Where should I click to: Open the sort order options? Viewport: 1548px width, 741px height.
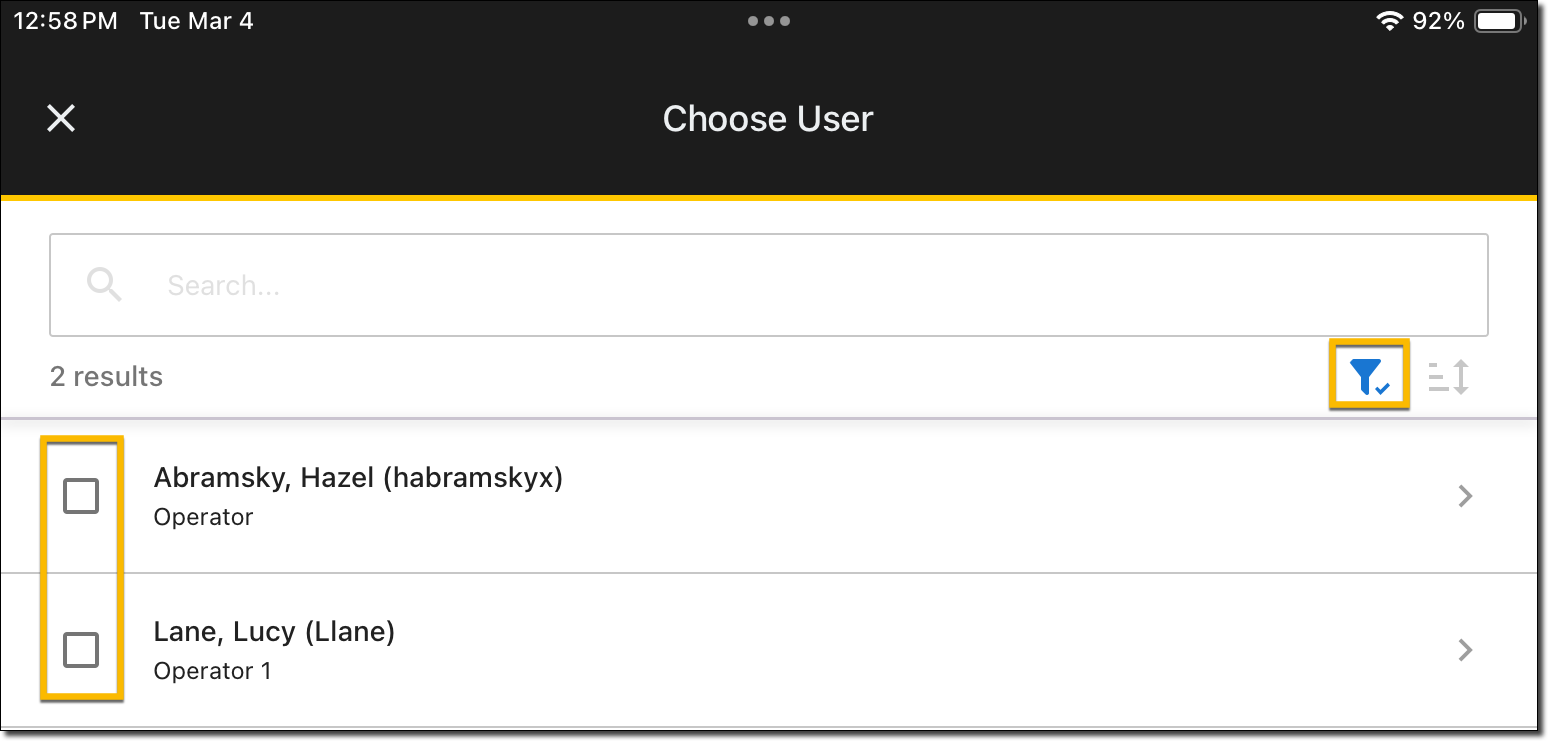click(x=1449, y=377)
